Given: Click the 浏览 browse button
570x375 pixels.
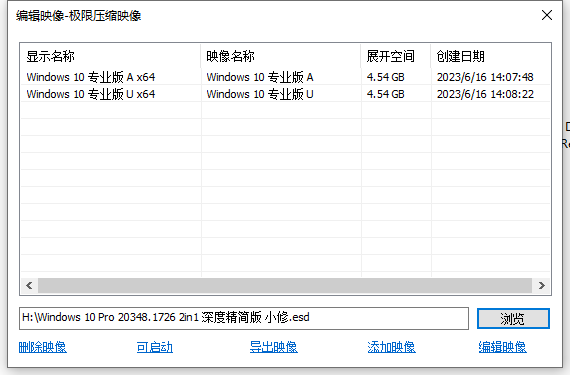Looking at the screenshot, I should tap(513, 319).
